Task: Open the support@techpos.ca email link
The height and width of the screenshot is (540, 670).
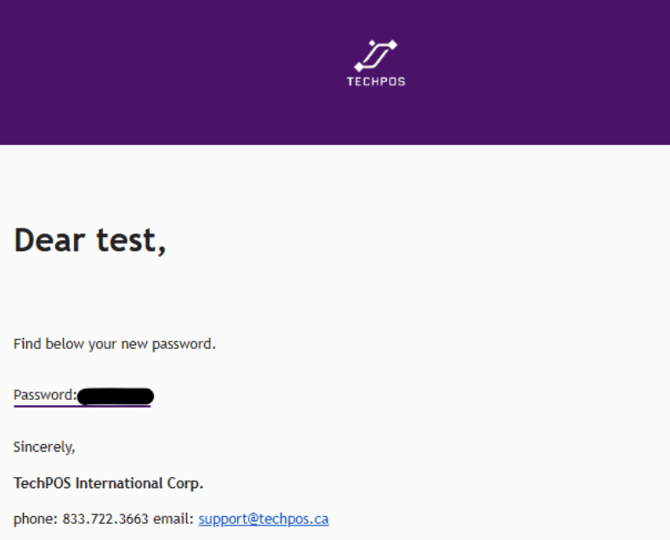Action: point(263,519)
